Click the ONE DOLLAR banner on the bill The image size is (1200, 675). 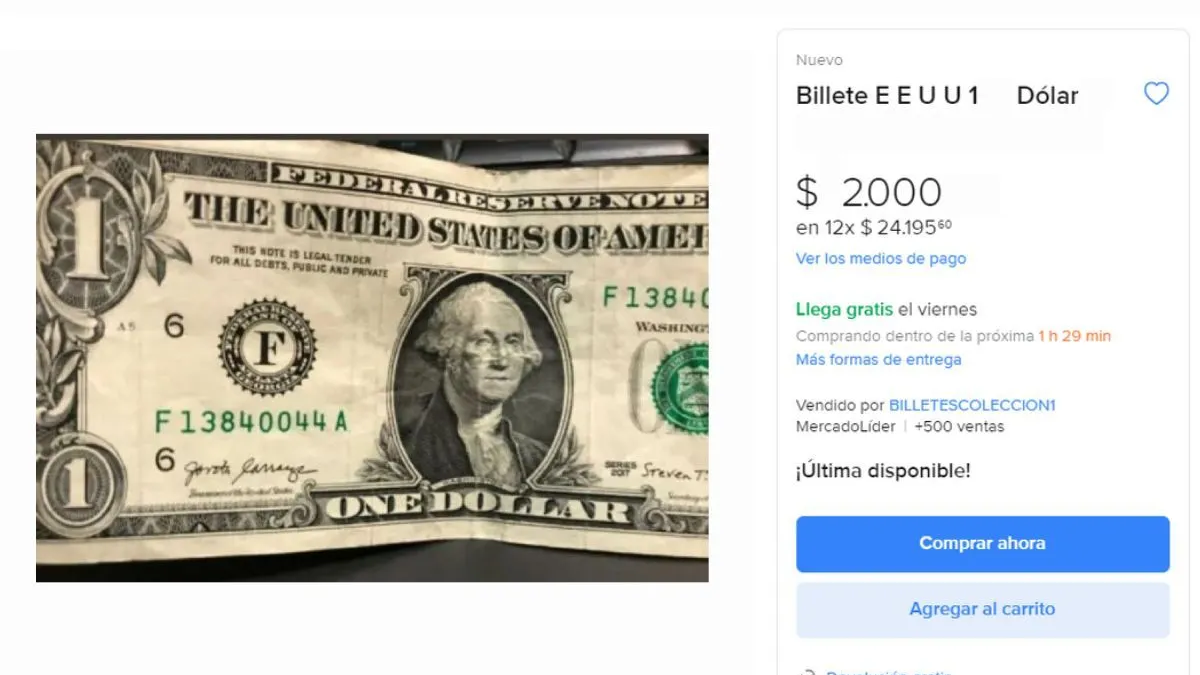coord(477,508)
